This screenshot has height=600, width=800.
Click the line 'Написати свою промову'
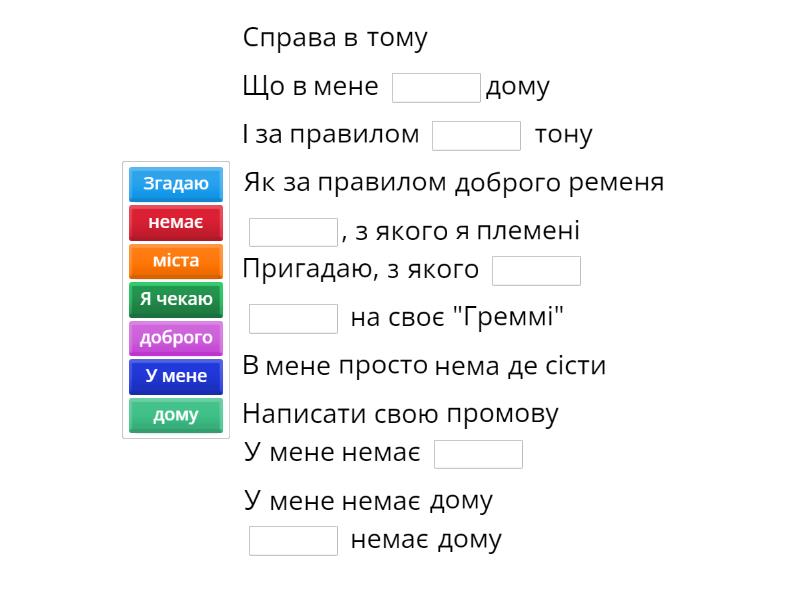pos(400,413)
